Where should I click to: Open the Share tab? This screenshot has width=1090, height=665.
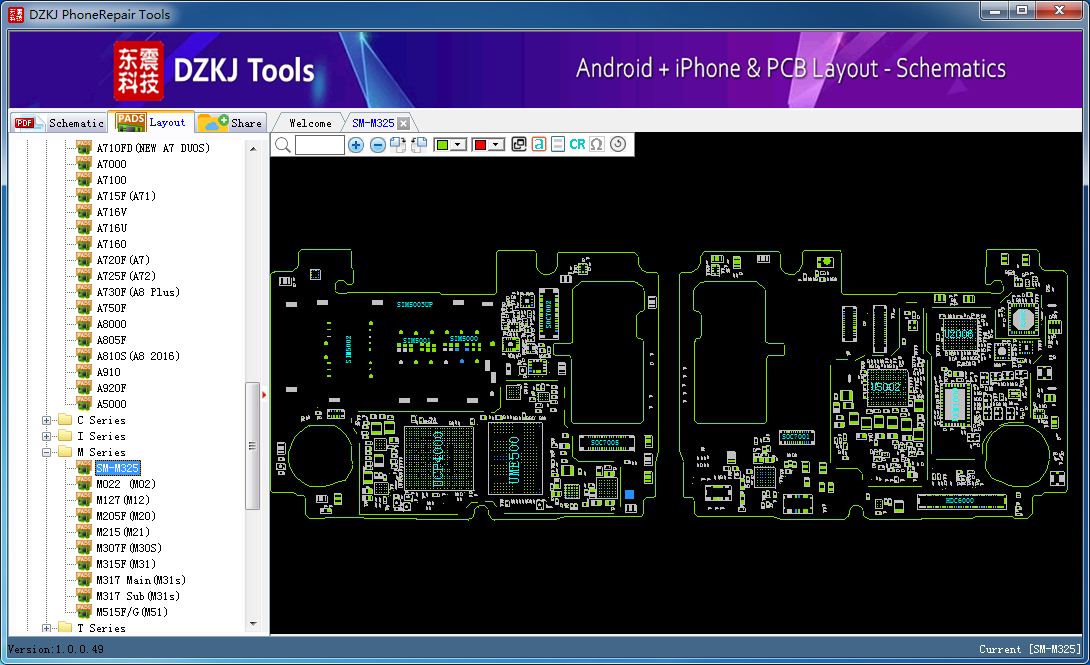(x=230, y=123)
